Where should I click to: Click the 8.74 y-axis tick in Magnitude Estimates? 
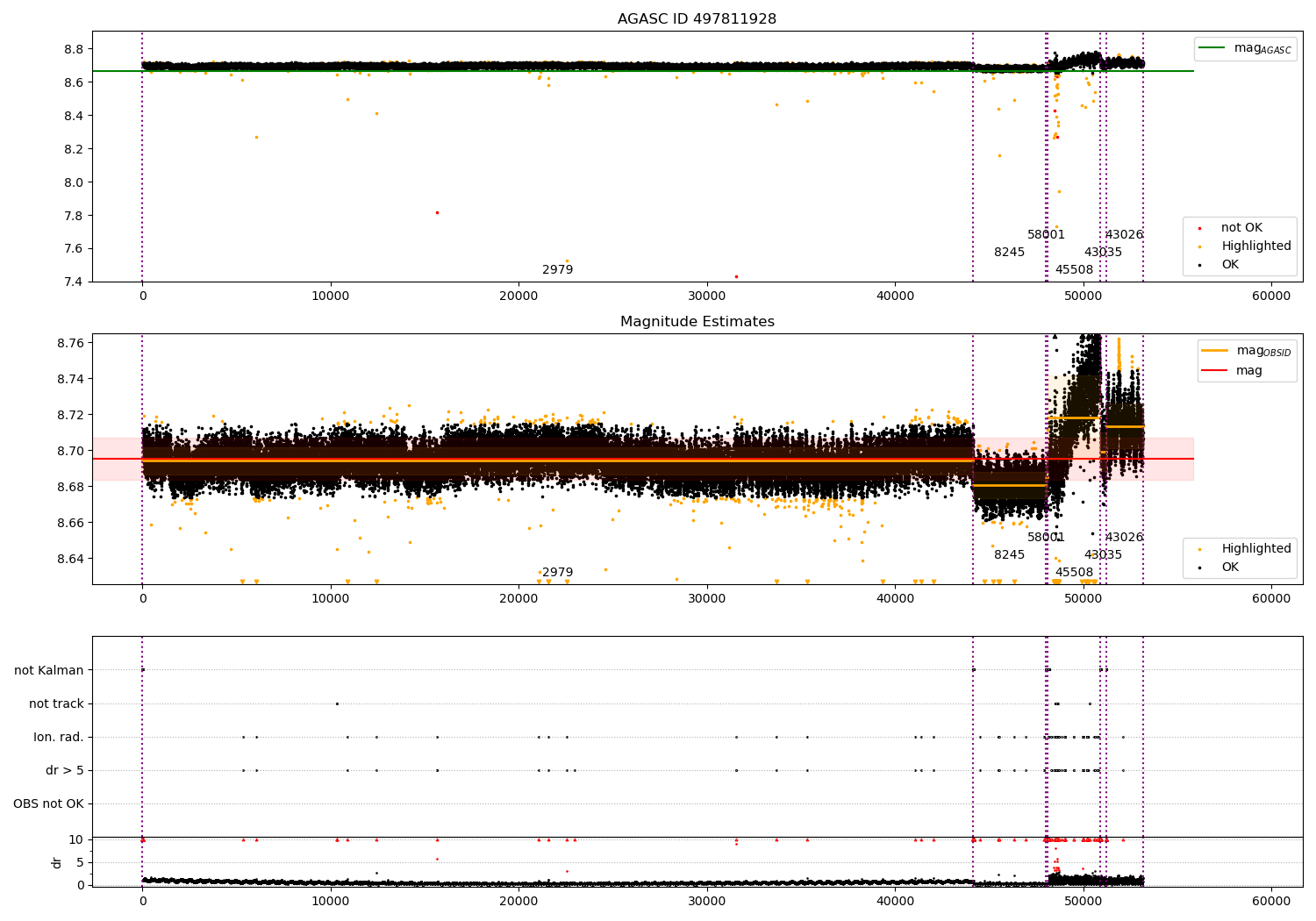(70, 380)
